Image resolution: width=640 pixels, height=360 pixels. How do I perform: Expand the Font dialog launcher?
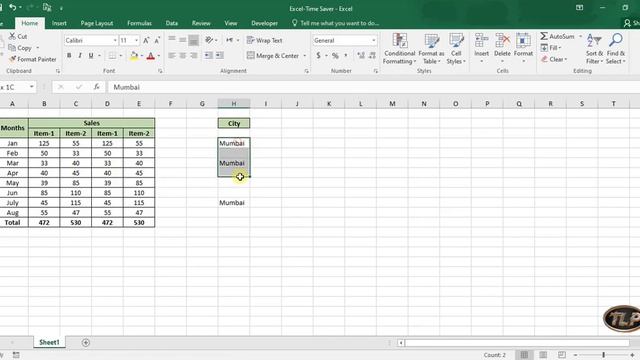tap(160, 71)
